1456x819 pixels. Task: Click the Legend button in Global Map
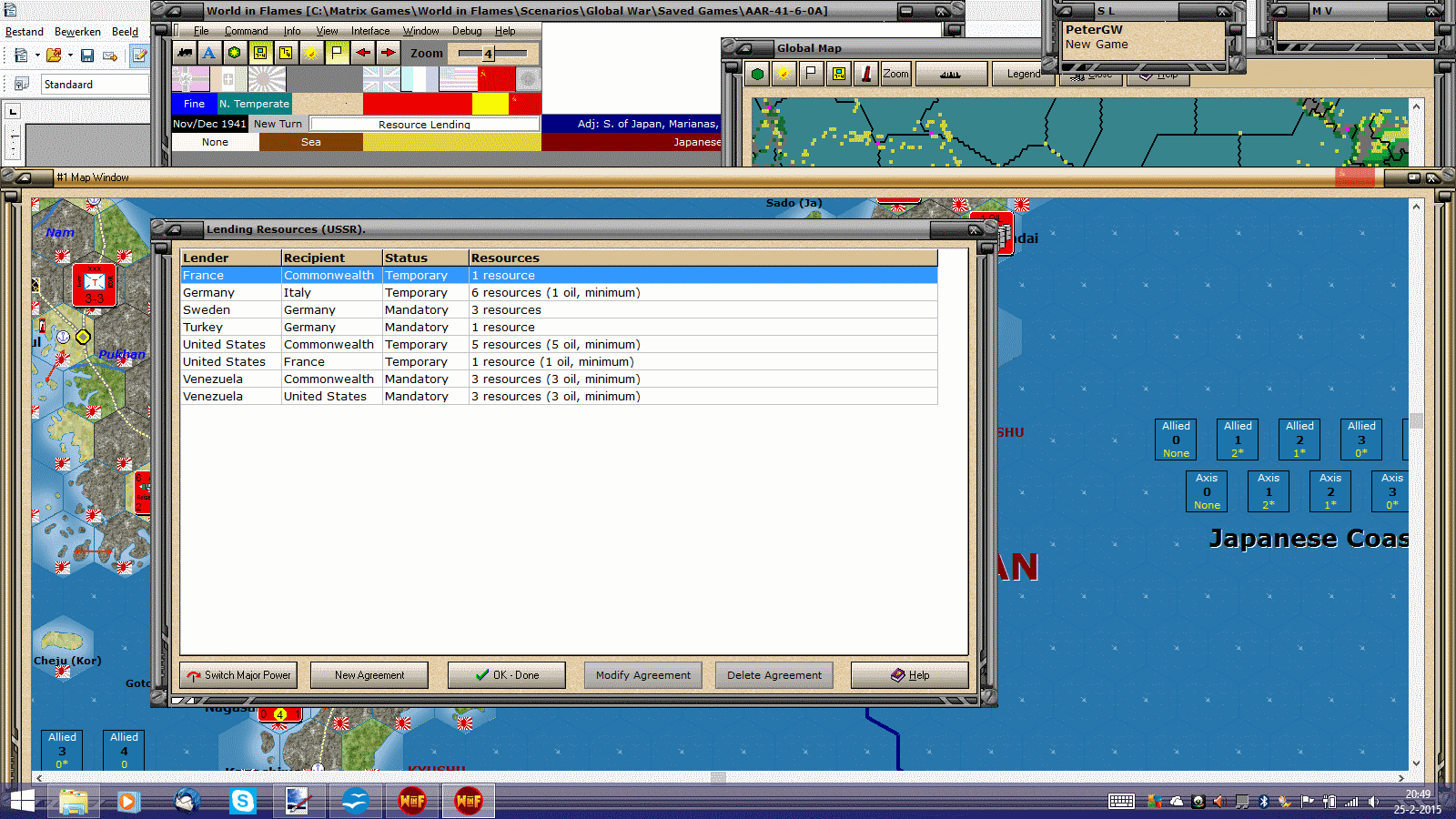click(1023, 74)
